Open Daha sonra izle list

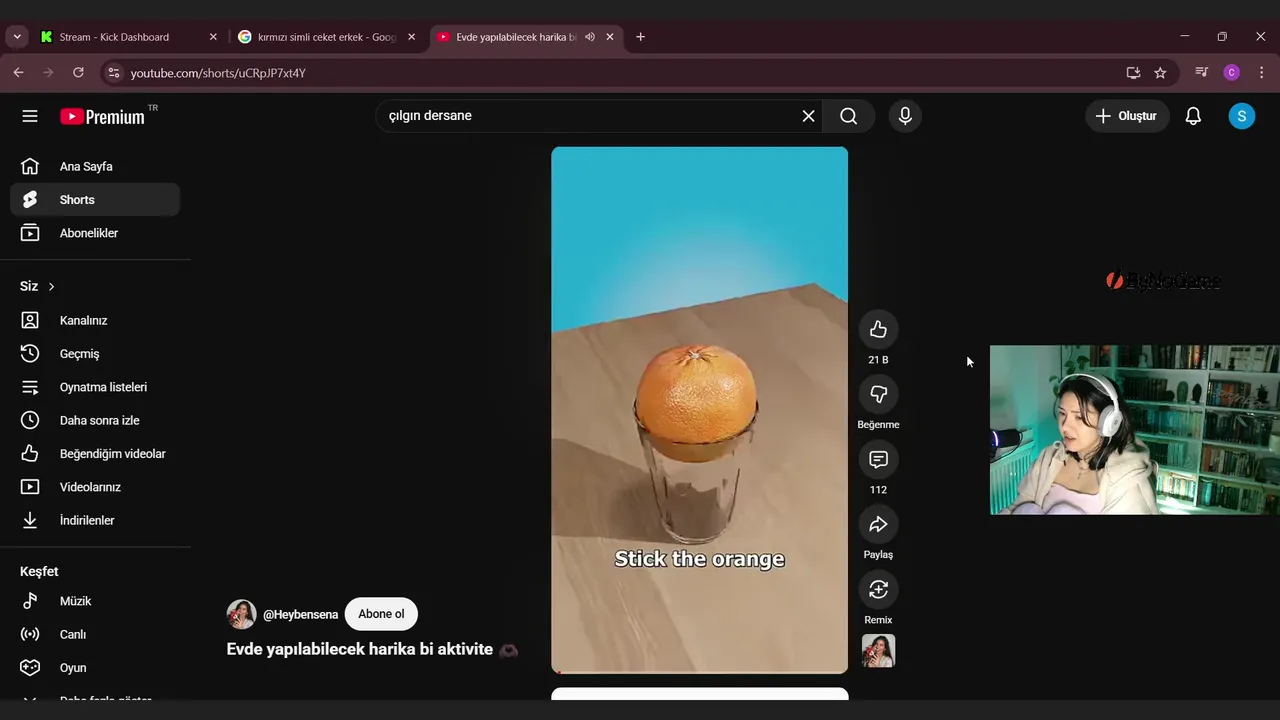pyautogui.click(x=95, y=421)
